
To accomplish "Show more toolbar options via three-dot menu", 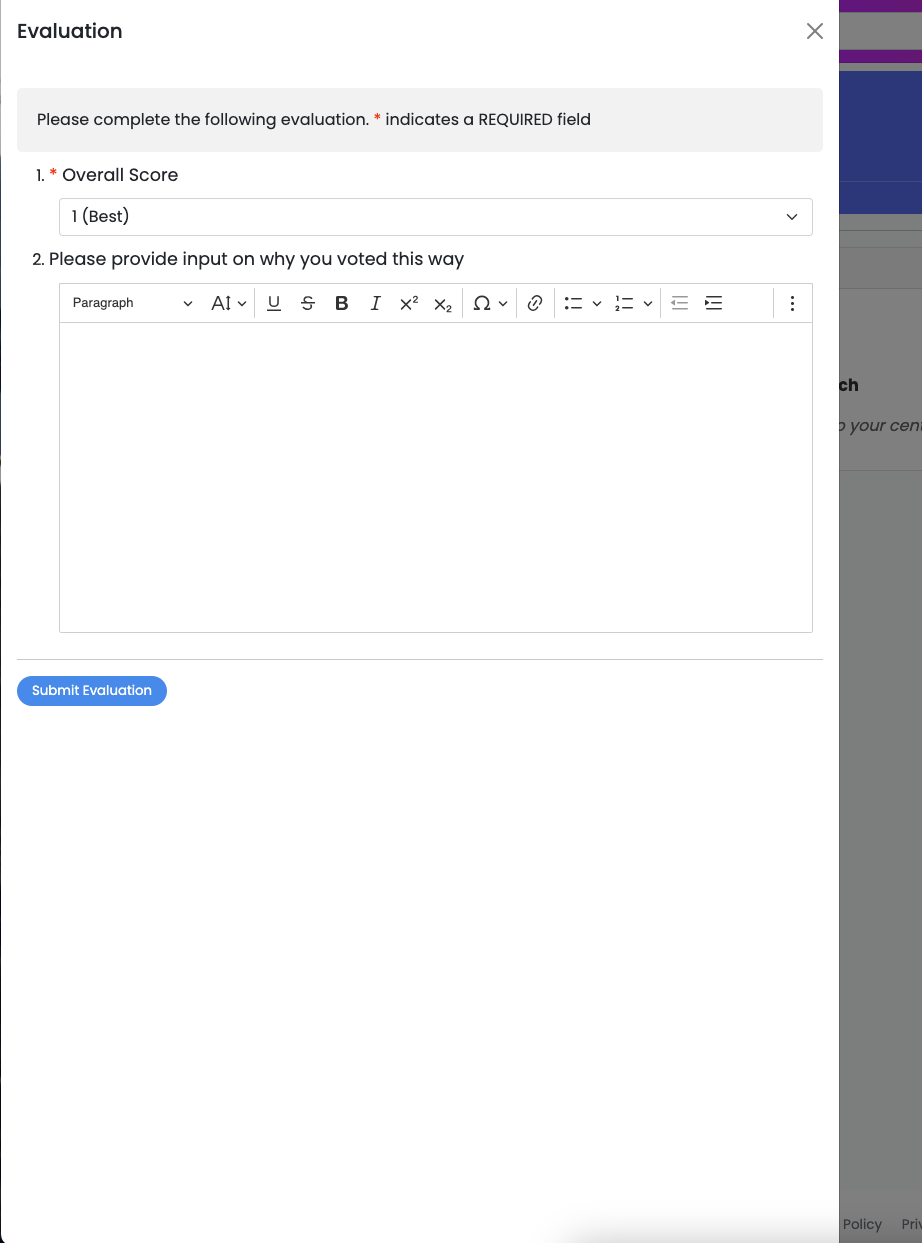I will click(x=792, y=303).
